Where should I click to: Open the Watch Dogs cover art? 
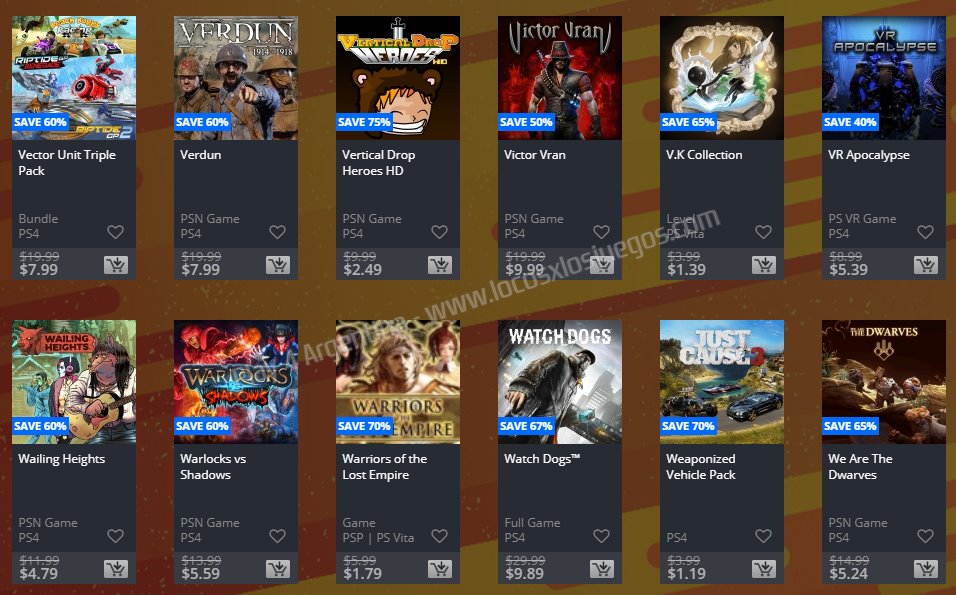click(560, 382)
